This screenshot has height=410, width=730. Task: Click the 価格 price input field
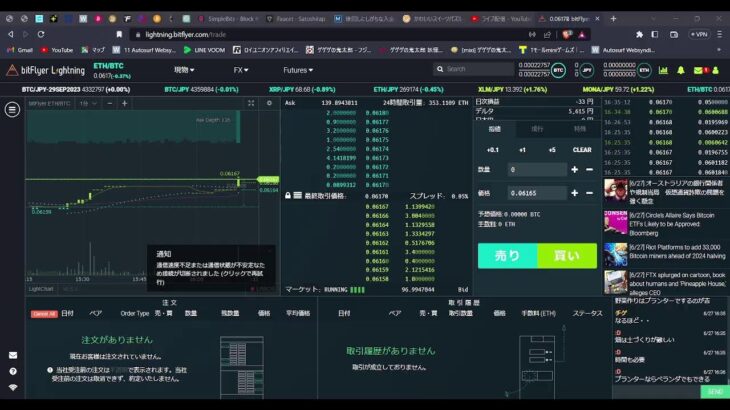(537, 193)
